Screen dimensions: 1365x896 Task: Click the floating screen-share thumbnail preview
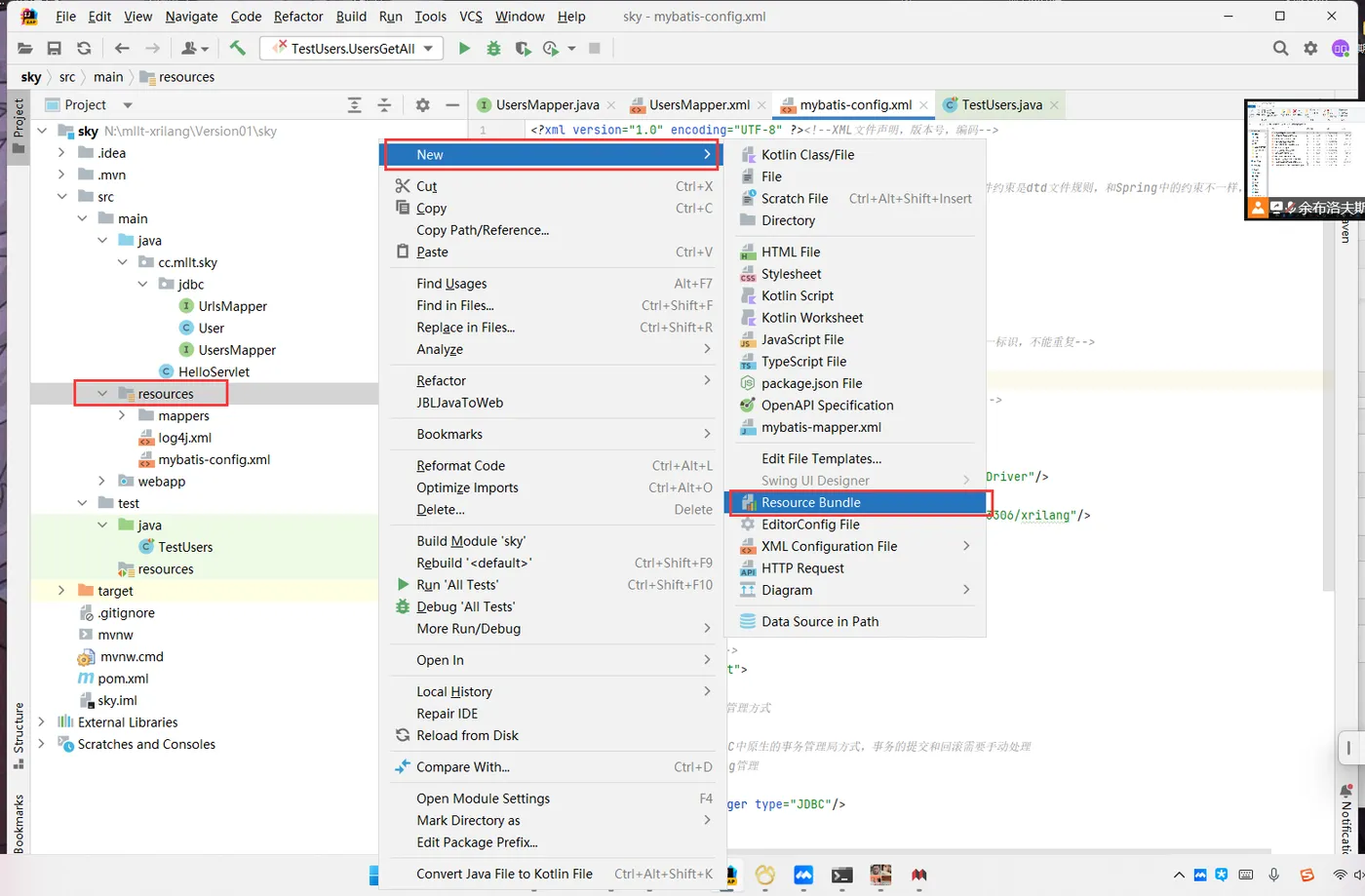point(1305,160)
